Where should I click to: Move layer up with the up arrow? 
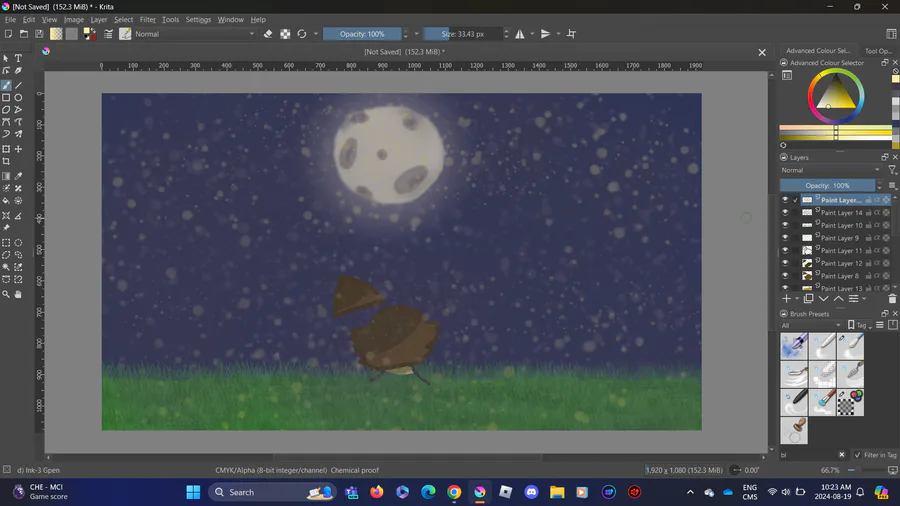tap(839, 298)
